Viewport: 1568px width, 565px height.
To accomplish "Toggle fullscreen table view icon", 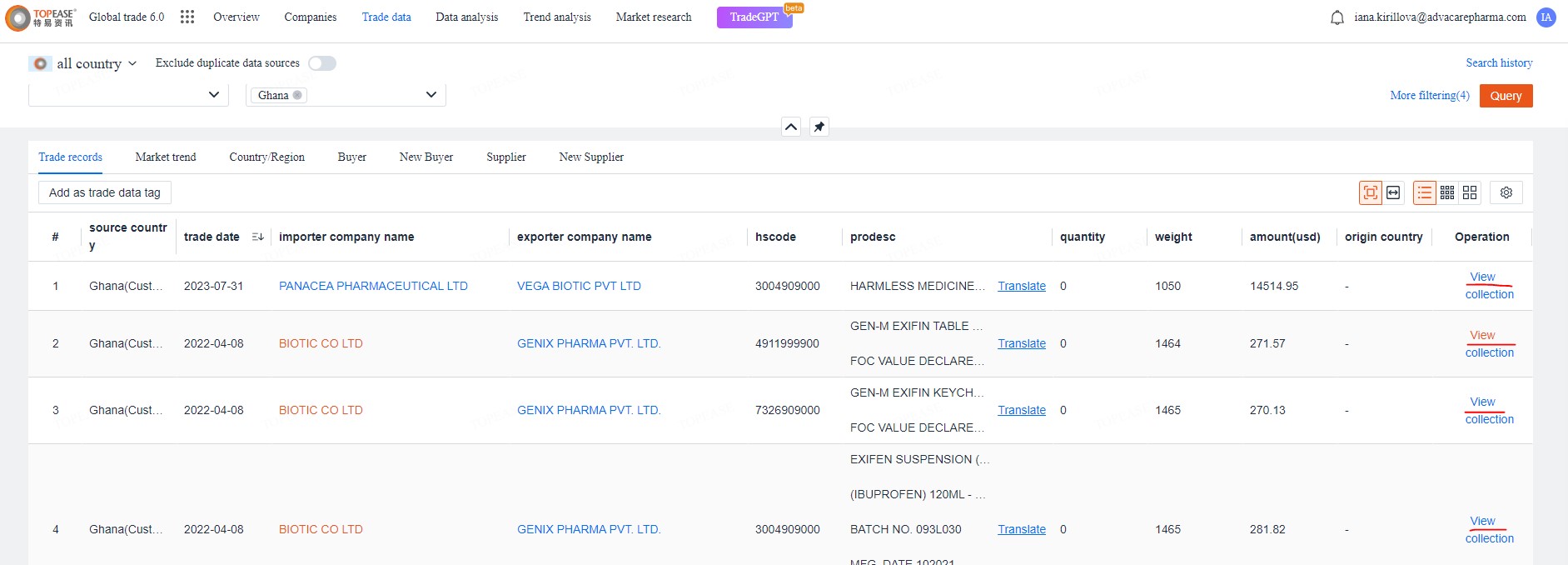I will [x=1370, y=192].
